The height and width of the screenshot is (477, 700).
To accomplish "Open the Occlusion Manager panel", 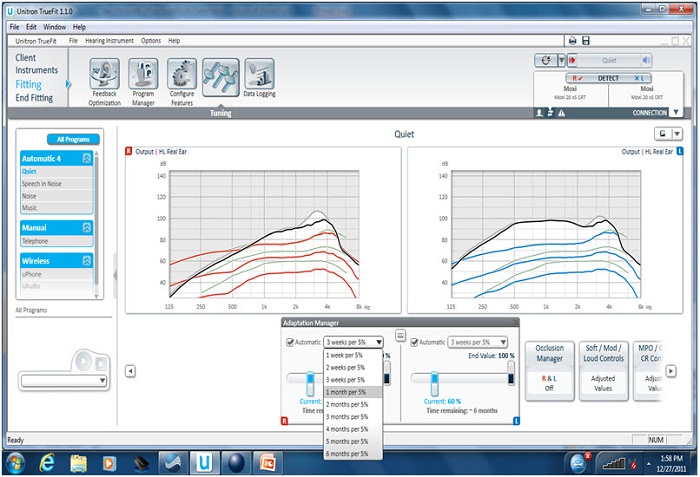I will (x=549, y=369).
